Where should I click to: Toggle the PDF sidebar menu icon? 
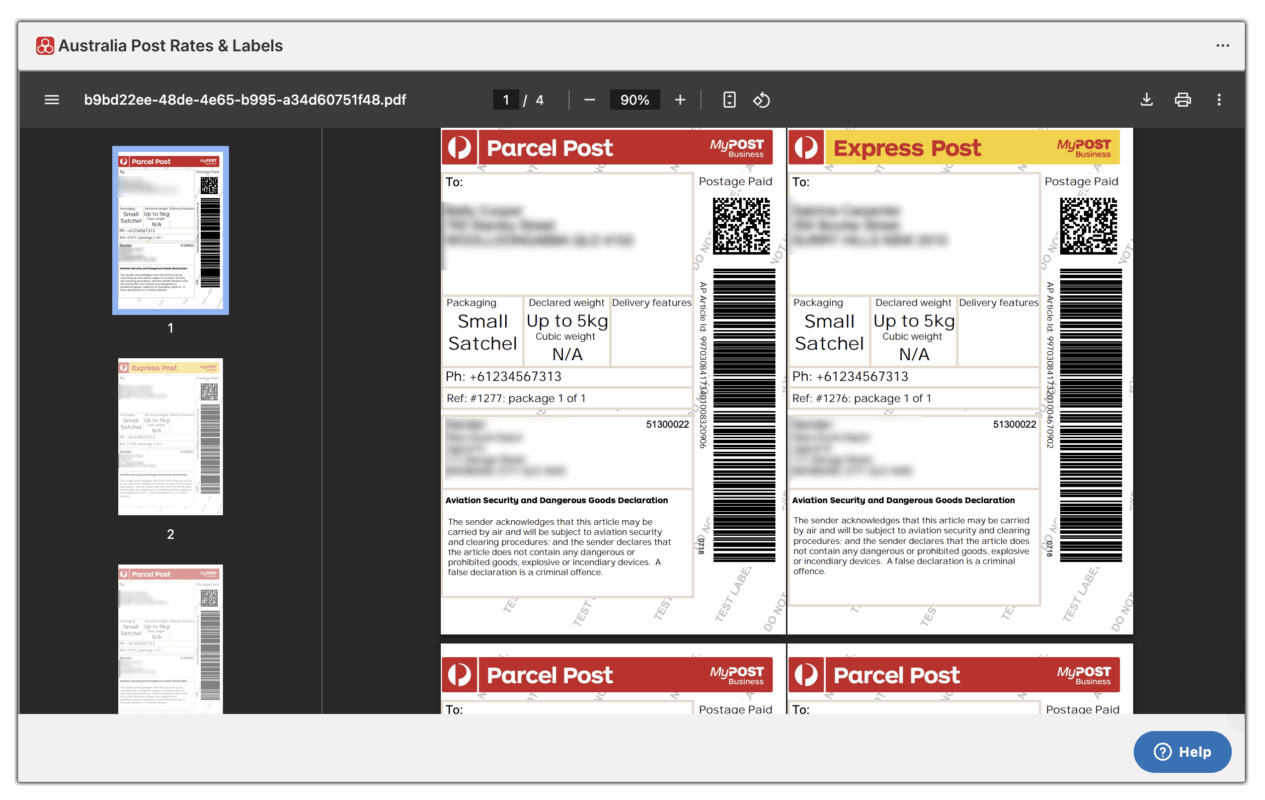tap(52, 100)
